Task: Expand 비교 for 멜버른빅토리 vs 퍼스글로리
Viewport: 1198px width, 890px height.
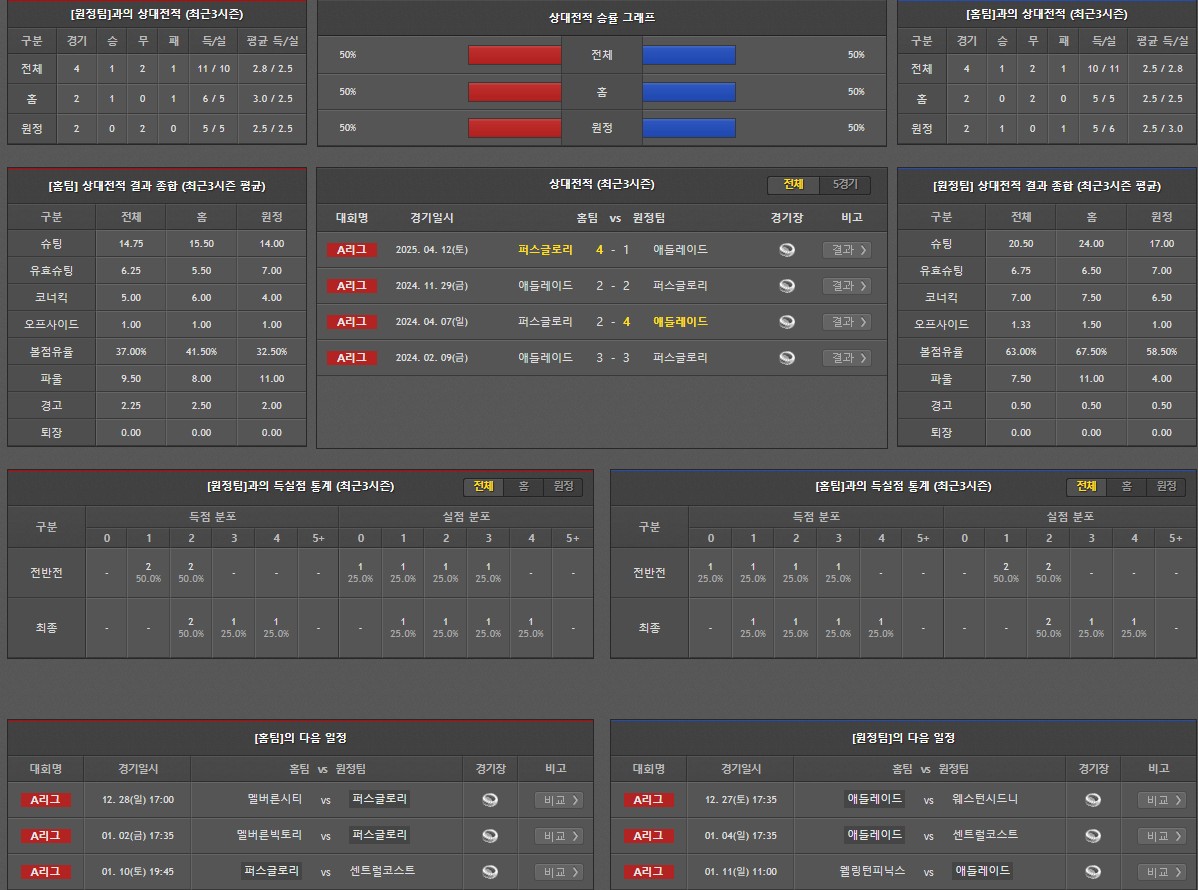Action: [x=558, y=836]
